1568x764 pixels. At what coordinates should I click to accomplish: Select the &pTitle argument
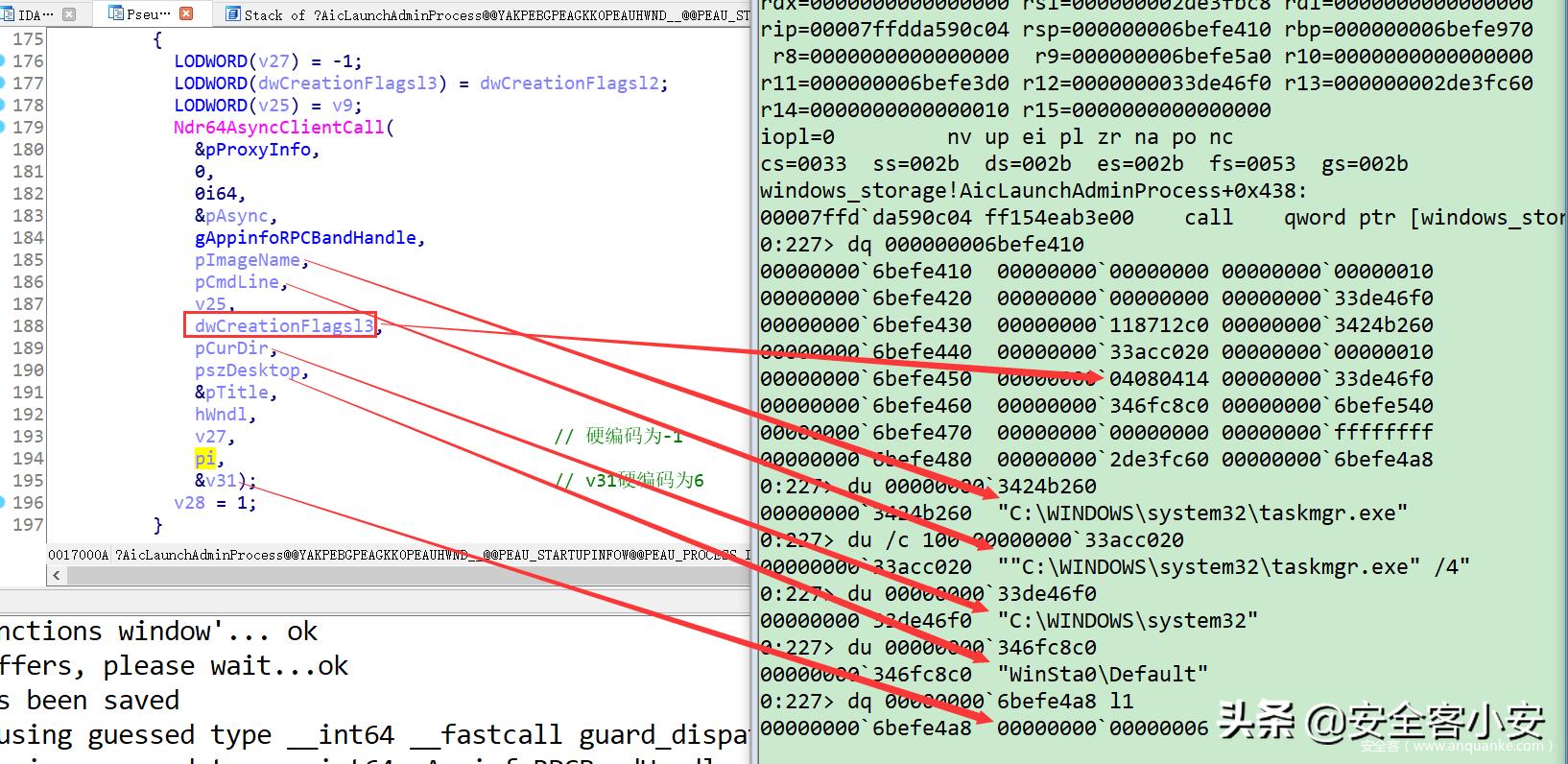[231, 393]
